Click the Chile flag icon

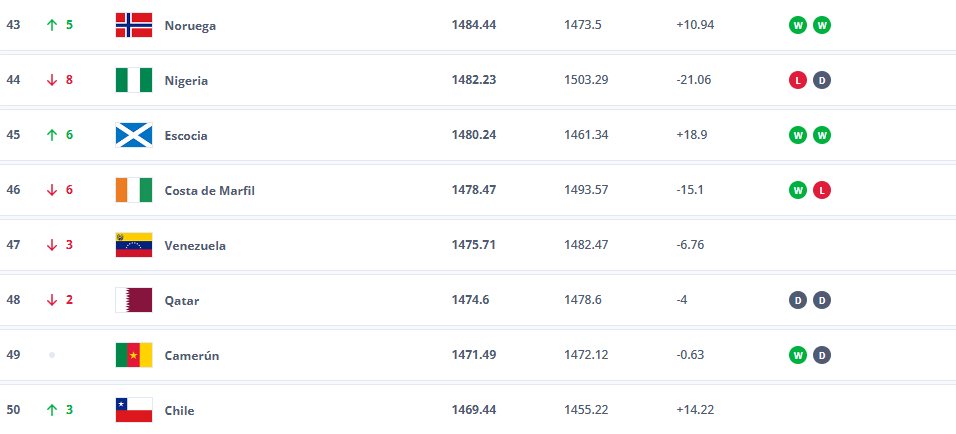point(134,410)
